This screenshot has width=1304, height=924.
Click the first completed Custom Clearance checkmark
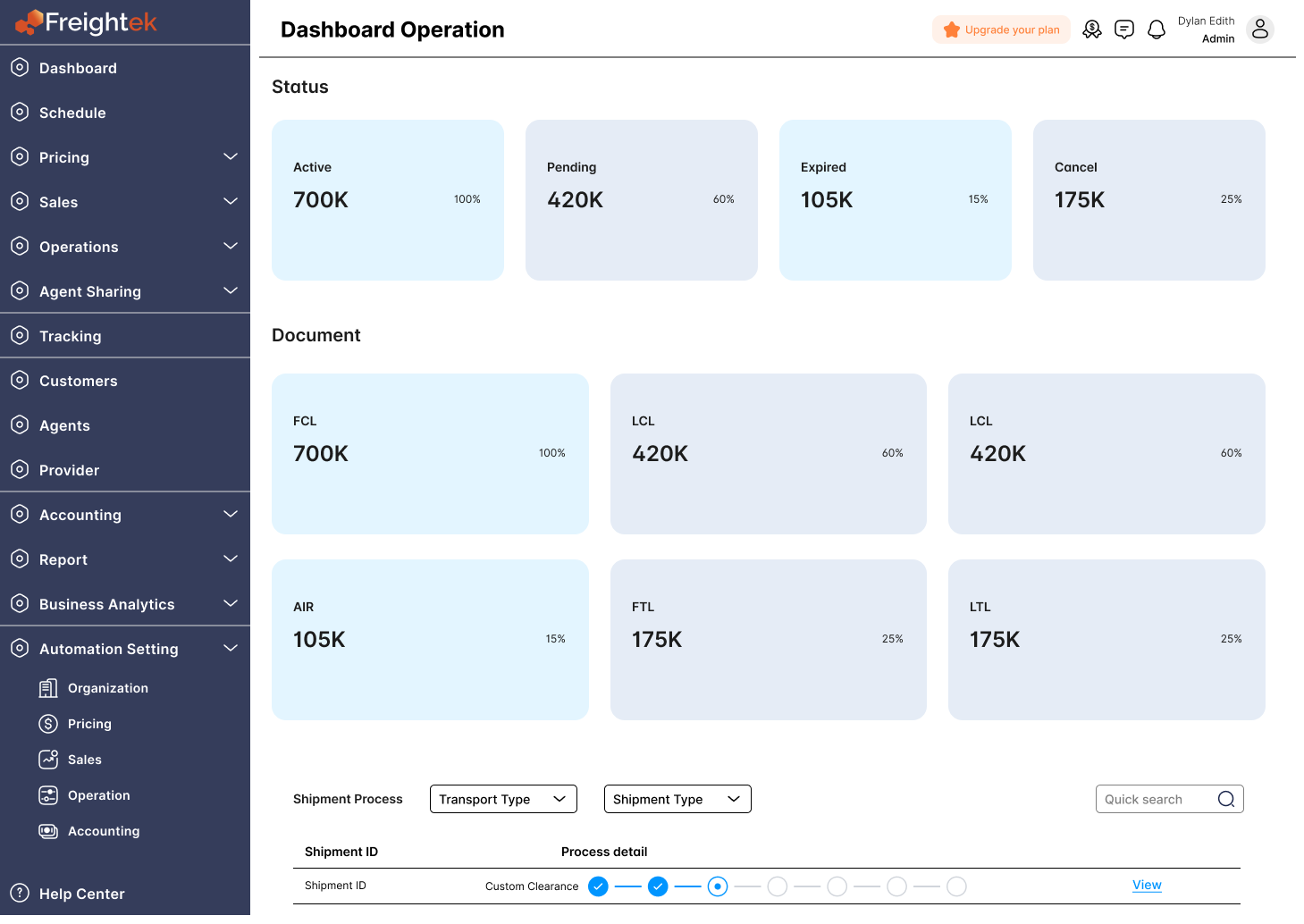598,886
